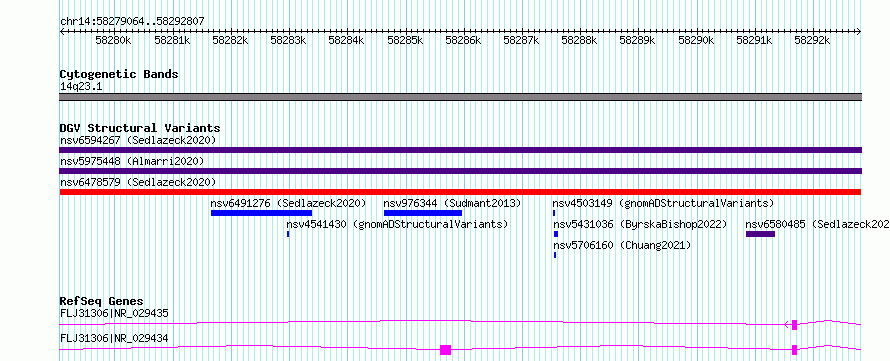Click the 58284k ruler tick label

346,41
